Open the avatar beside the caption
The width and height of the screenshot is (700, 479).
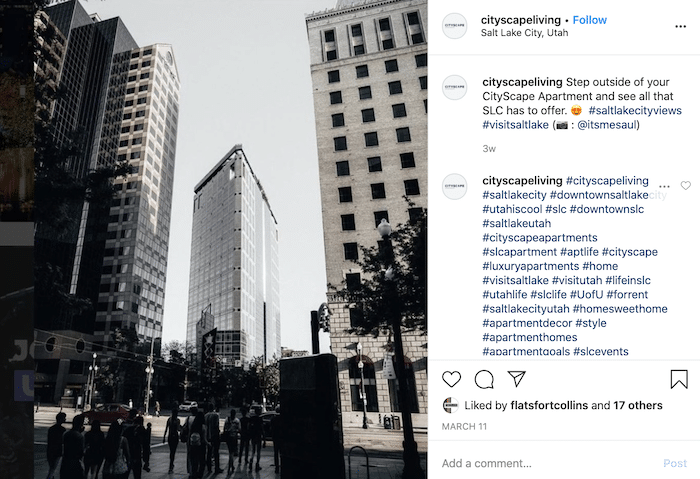(x=454, y=87)
